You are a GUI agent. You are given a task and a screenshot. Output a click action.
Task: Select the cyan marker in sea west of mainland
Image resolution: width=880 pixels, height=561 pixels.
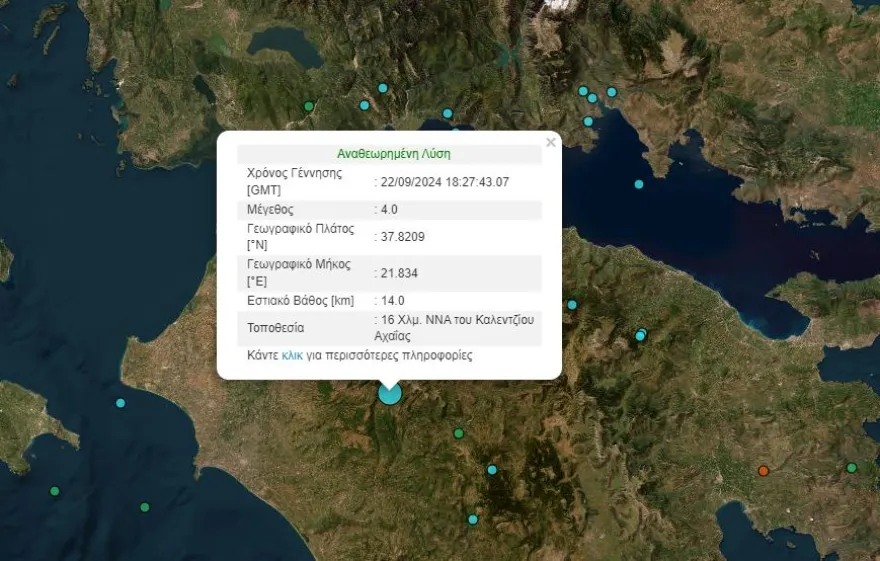(120, 403)
